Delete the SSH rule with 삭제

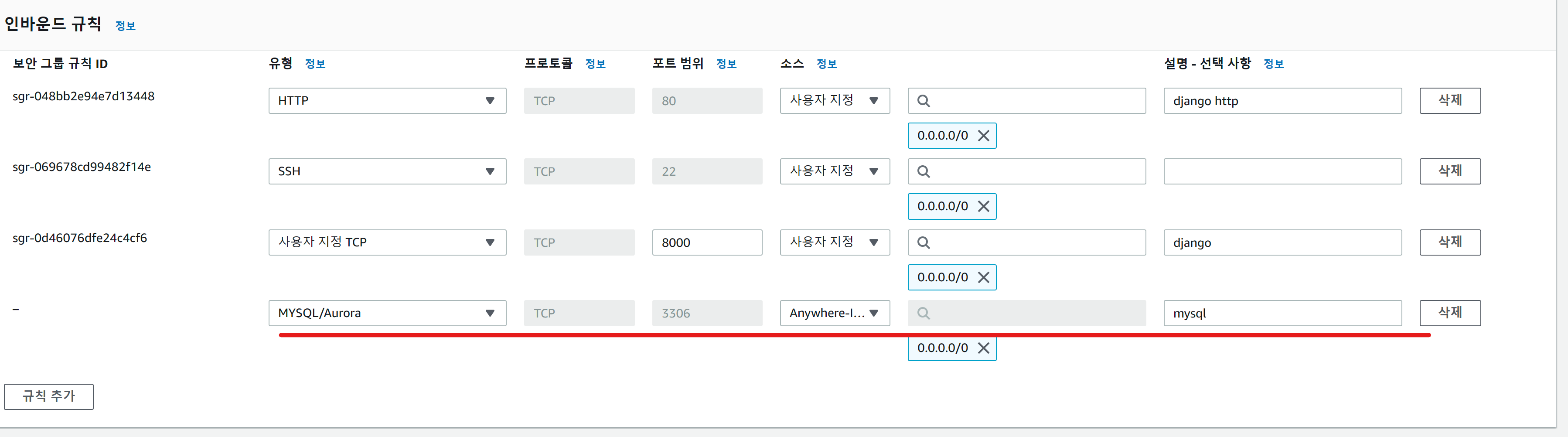pos(1450,171)
